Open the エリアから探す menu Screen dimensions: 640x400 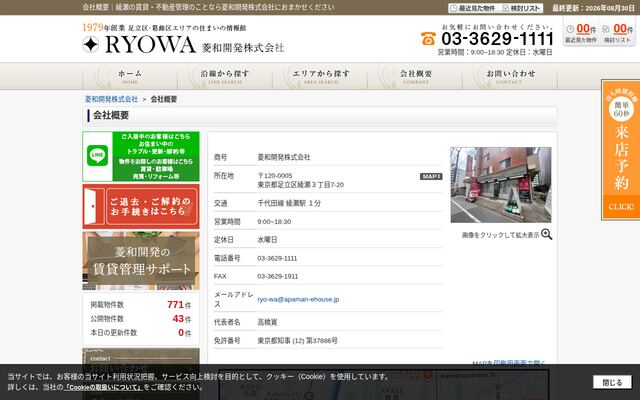pyautogui.click(x=320, y=76)
